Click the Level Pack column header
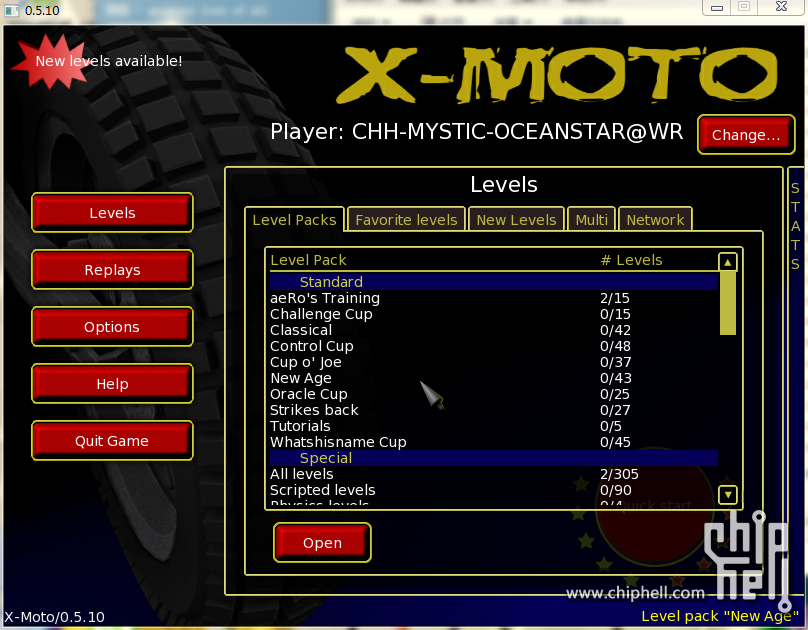The height and width of the screenshot is (630, 808). (308, 260)
